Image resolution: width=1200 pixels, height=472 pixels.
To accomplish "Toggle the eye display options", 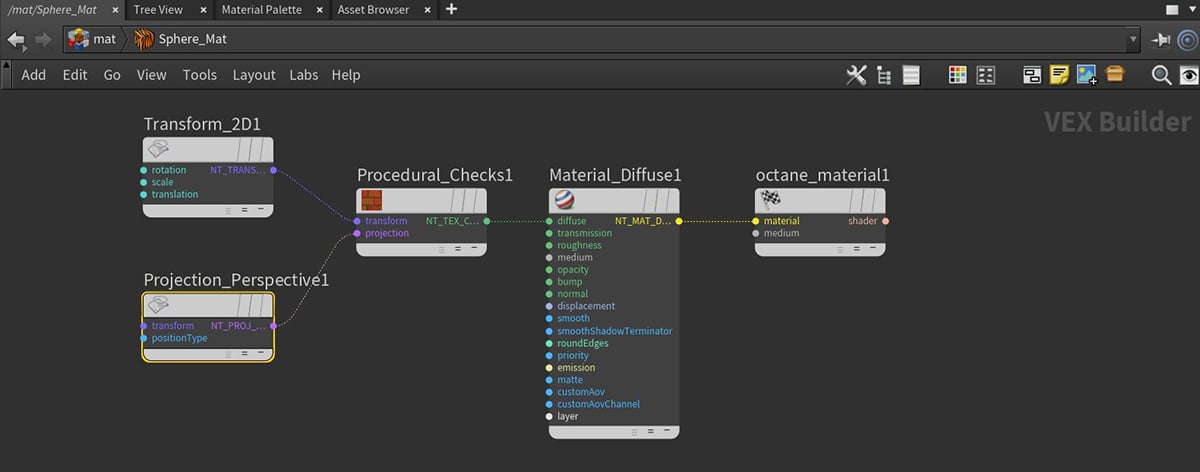I will (1188, 75).
